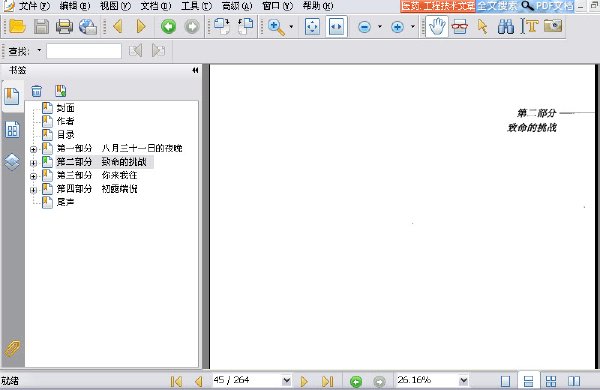Delete bookmark with the trash icon

pos(37,91)
